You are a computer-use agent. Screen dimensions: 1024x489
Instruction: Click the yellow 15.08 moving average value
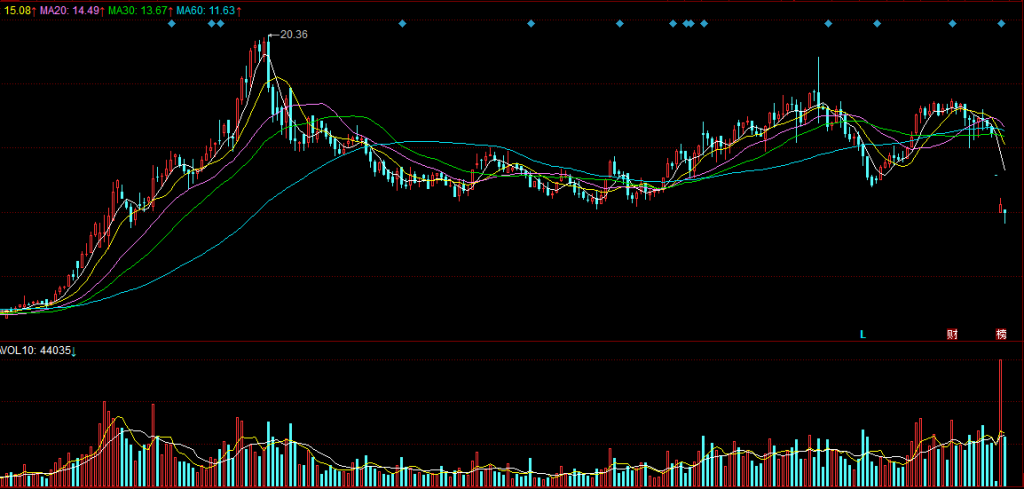pyautogui.click(x=16, y=11)
